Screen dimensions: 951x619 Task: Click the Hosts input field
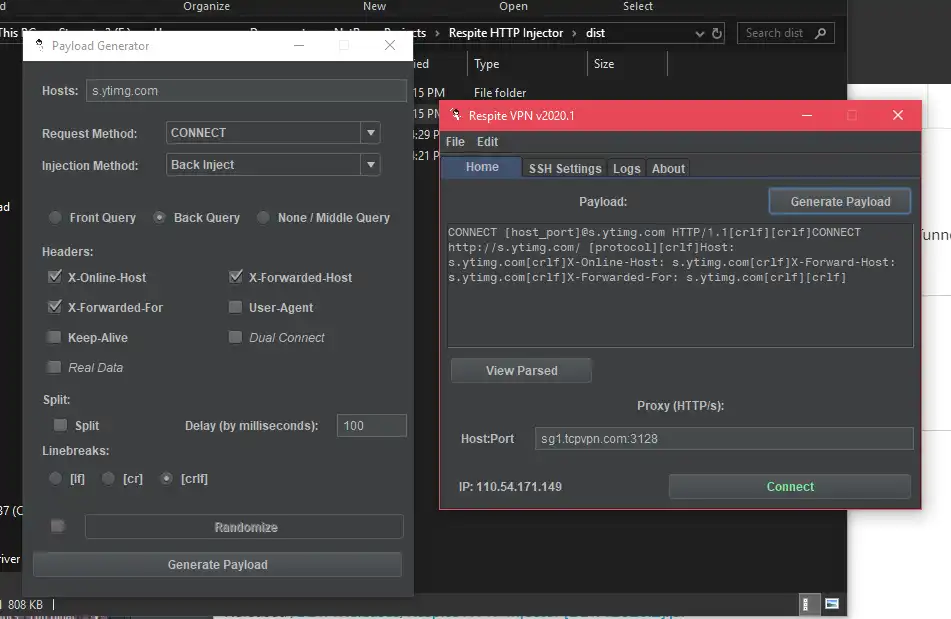click(246, 91)
